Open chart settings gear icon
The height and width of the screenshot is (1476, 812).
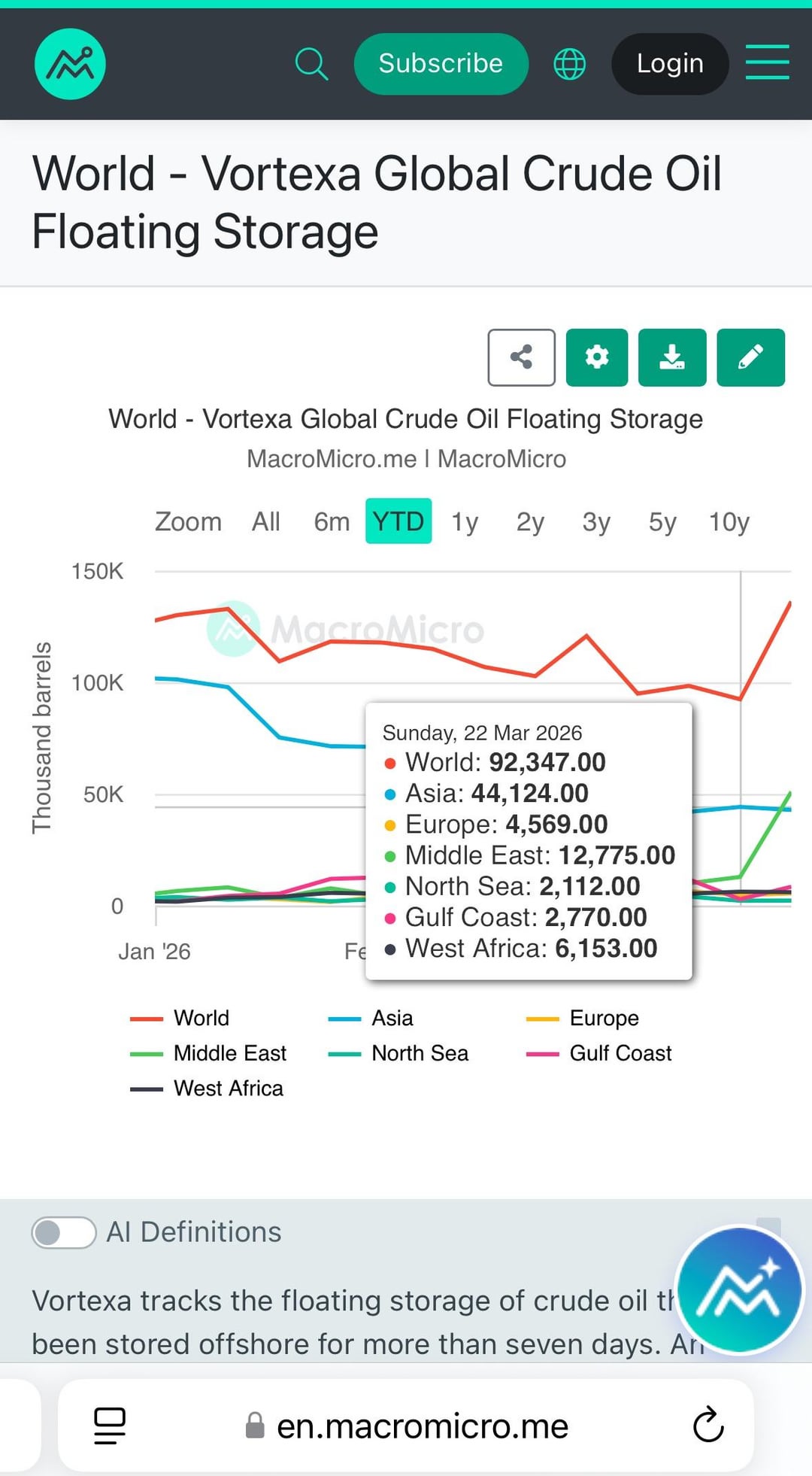[597, 357]
